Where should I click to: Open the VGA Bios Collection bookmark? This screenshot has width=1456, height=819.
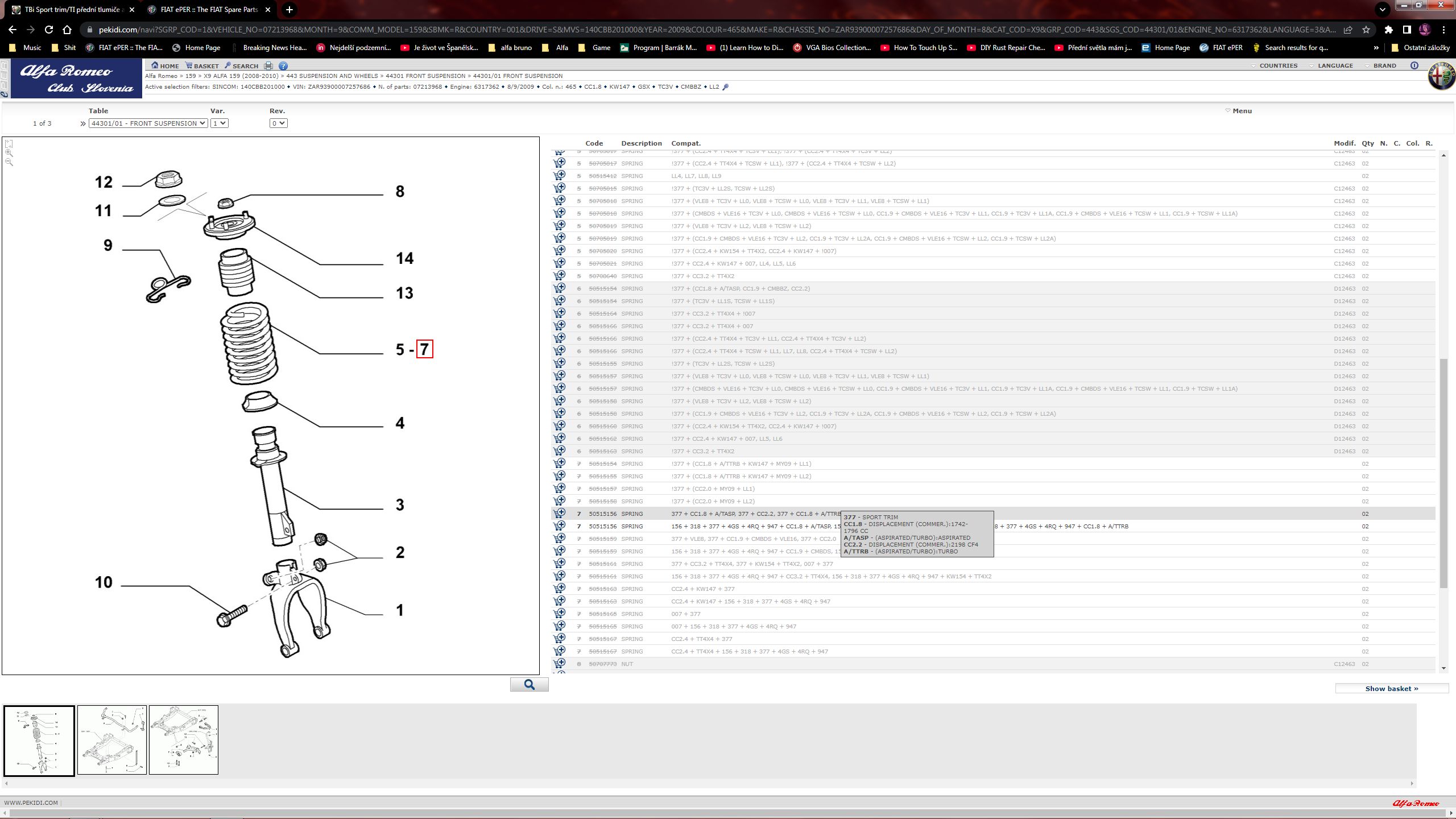(832, 48)
